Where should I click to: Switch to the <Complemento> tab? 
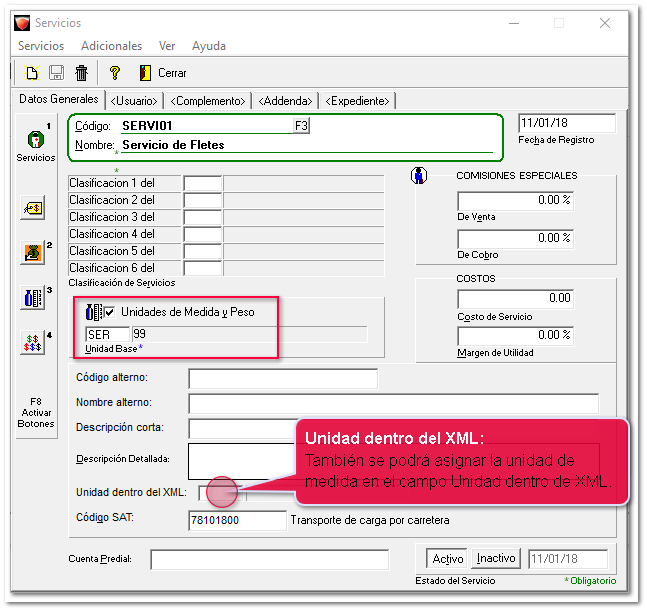pyautogui.click(x=207, y=101)
